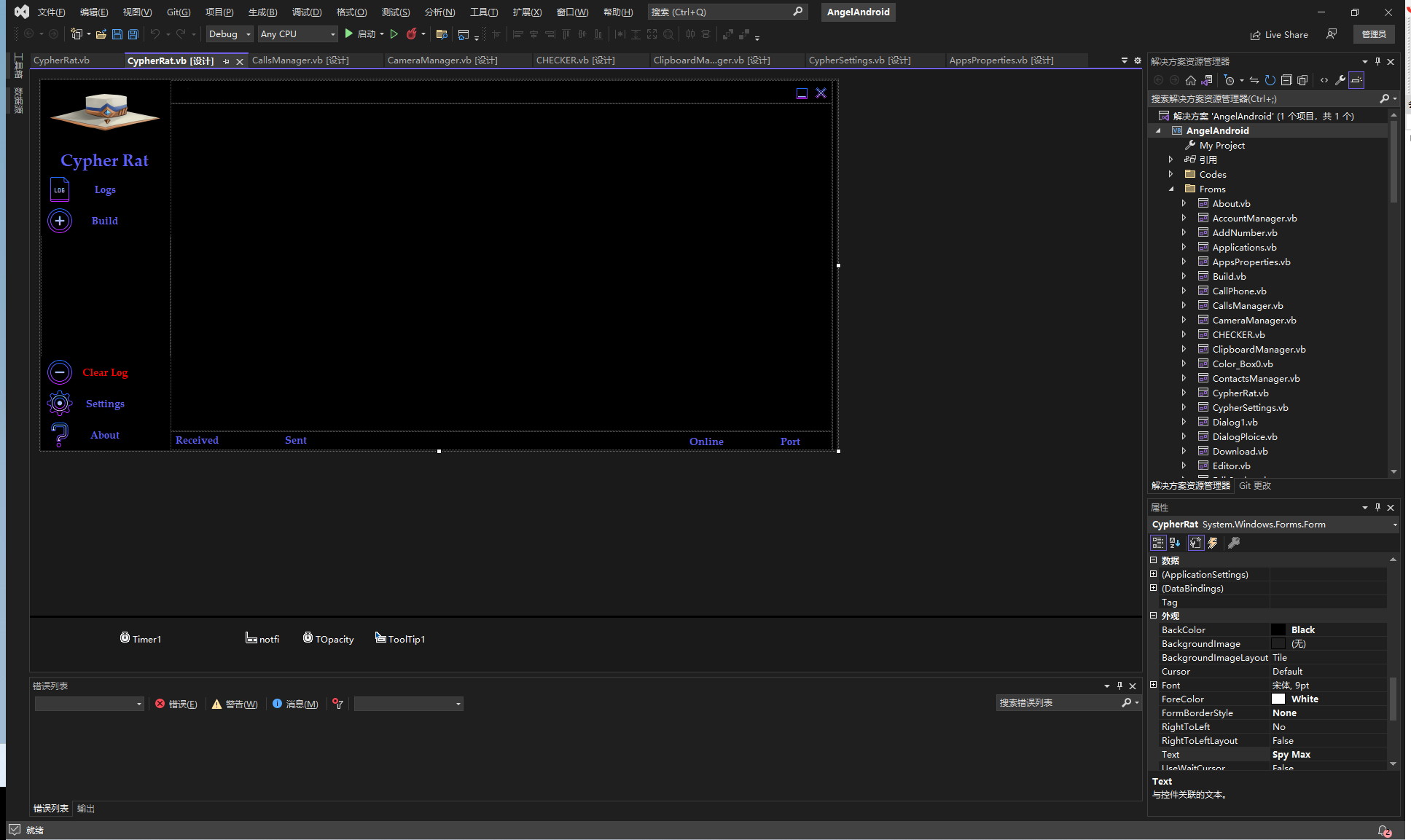Screen dimensions: 1411x840
Task: Expand the Codes folder node
Action: tap(1171, 174)
